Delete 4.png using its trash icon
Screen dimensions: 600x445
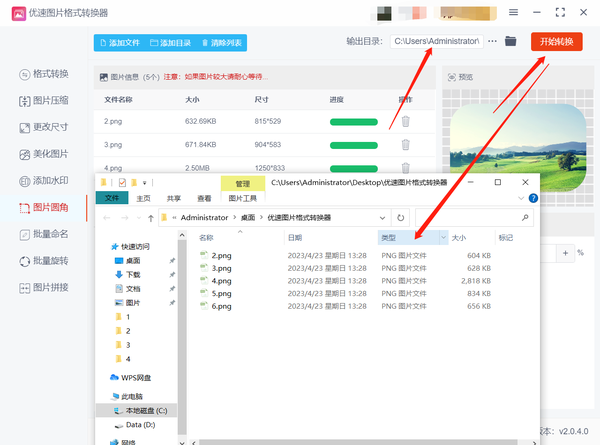click(x=406, y=168)
